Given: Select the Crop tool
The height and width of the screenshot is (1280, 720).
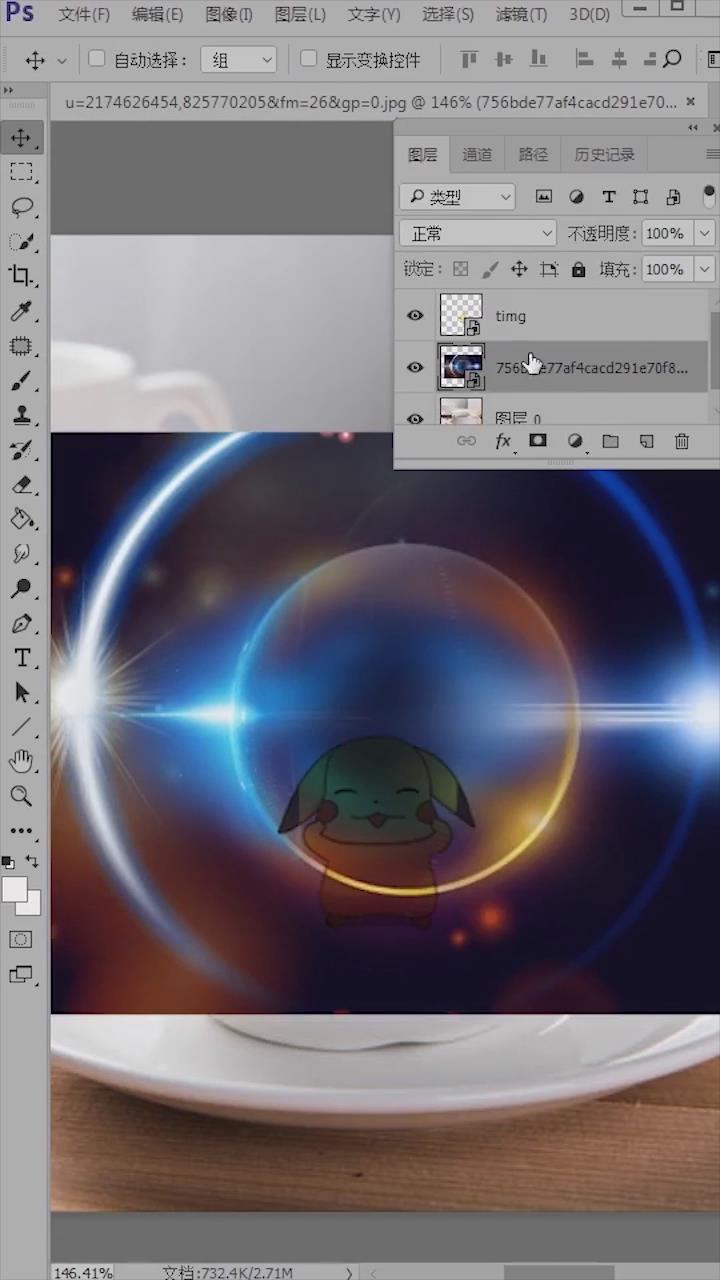Looking at the screenshot, I should coord(21,277).
